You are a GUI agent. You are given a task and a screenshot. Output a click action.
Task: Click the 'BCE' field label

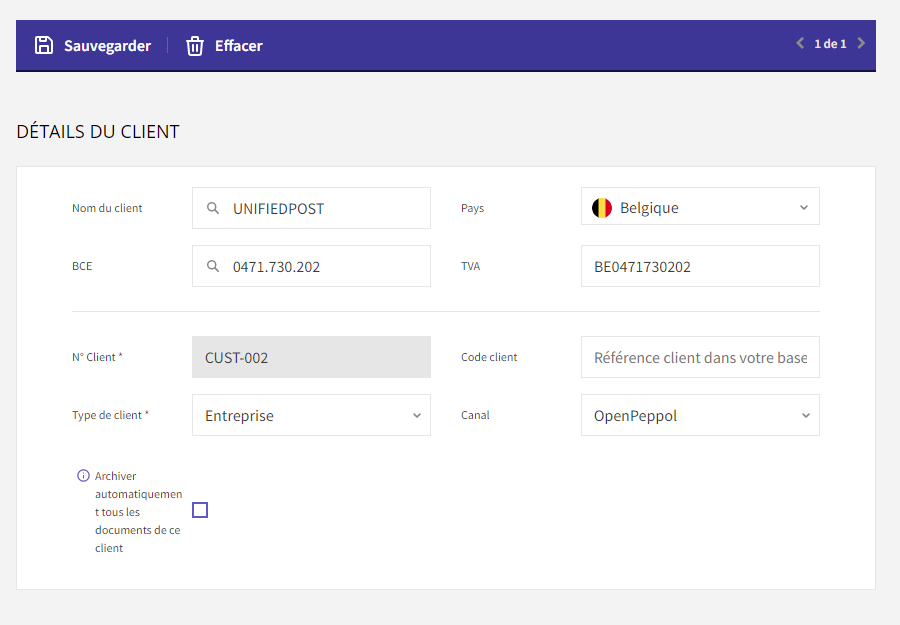coord(82,266)
